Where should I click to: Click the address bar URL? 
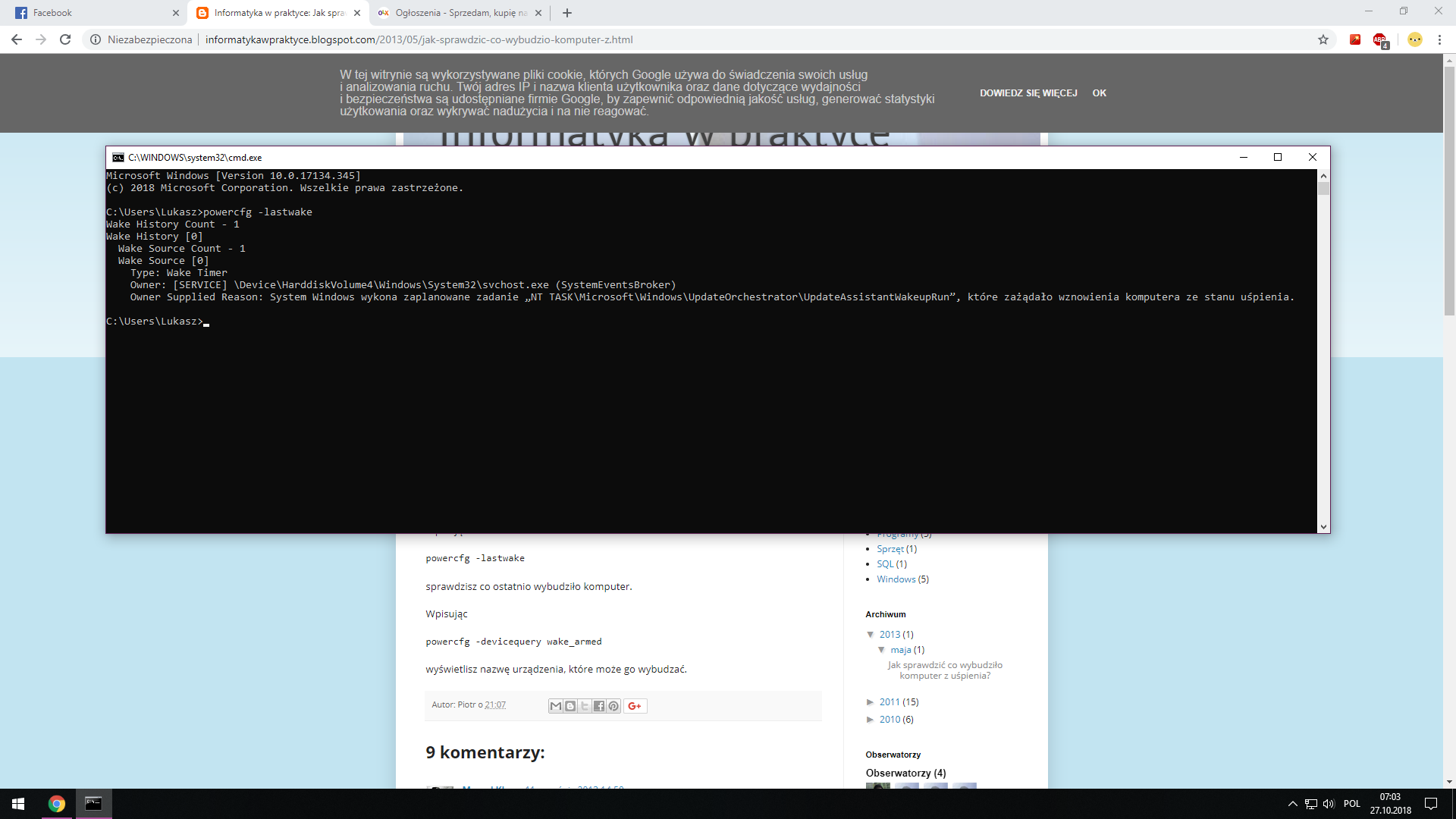click(419, 39)
